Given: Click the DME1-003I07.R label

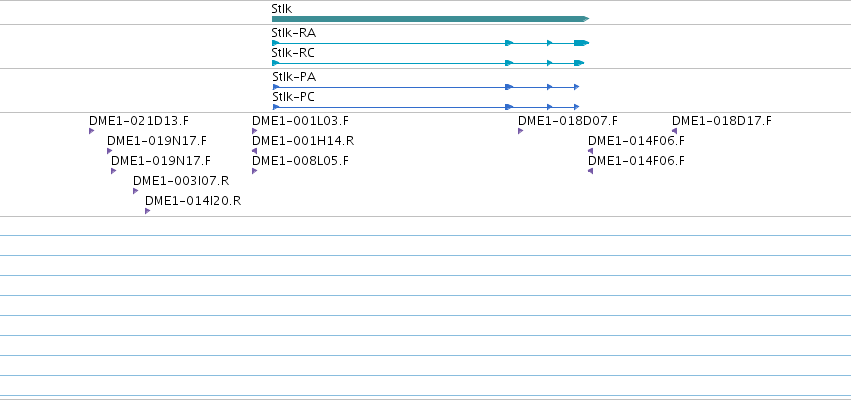Looking at the screenshot, I should tap(181, 181).
